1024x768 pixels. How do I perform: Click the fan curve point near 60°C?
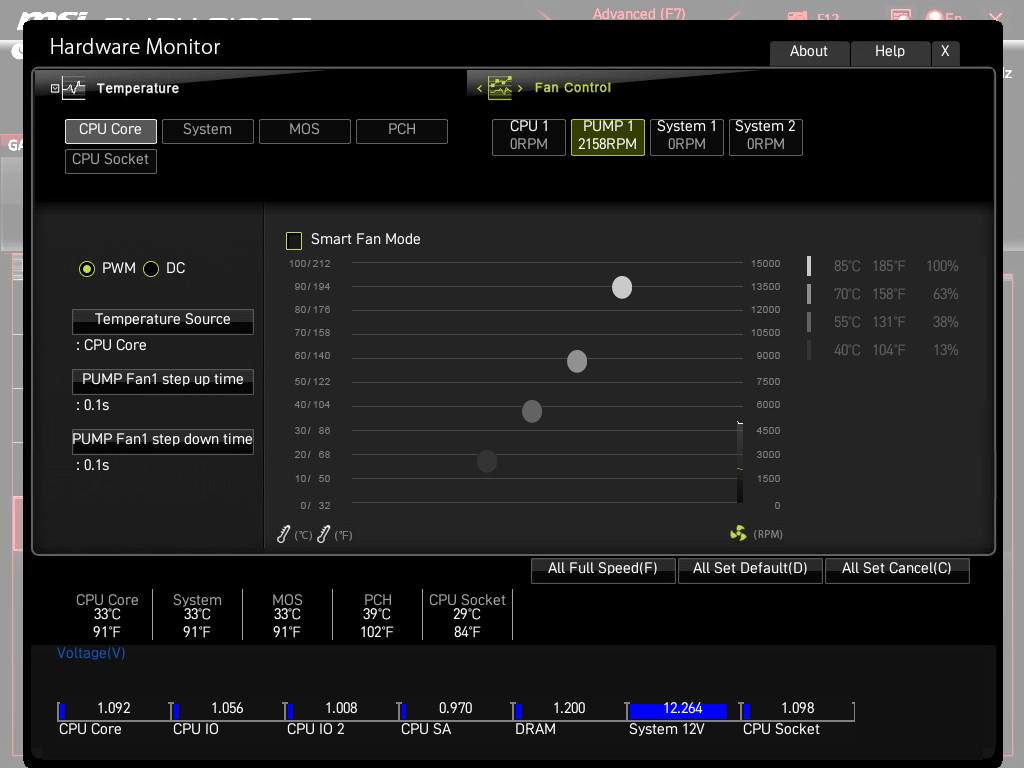click(577, 361)
